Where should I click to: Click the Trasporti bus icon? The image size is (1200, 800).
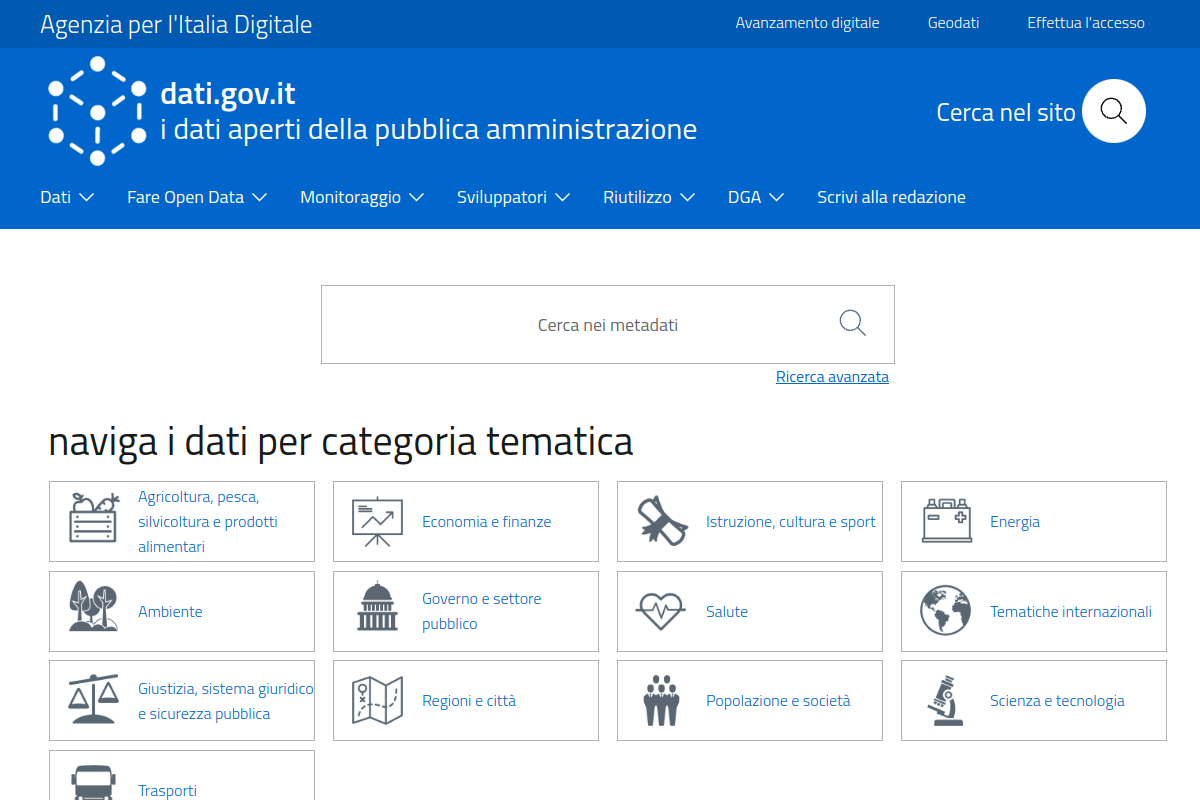pos(94,783)
